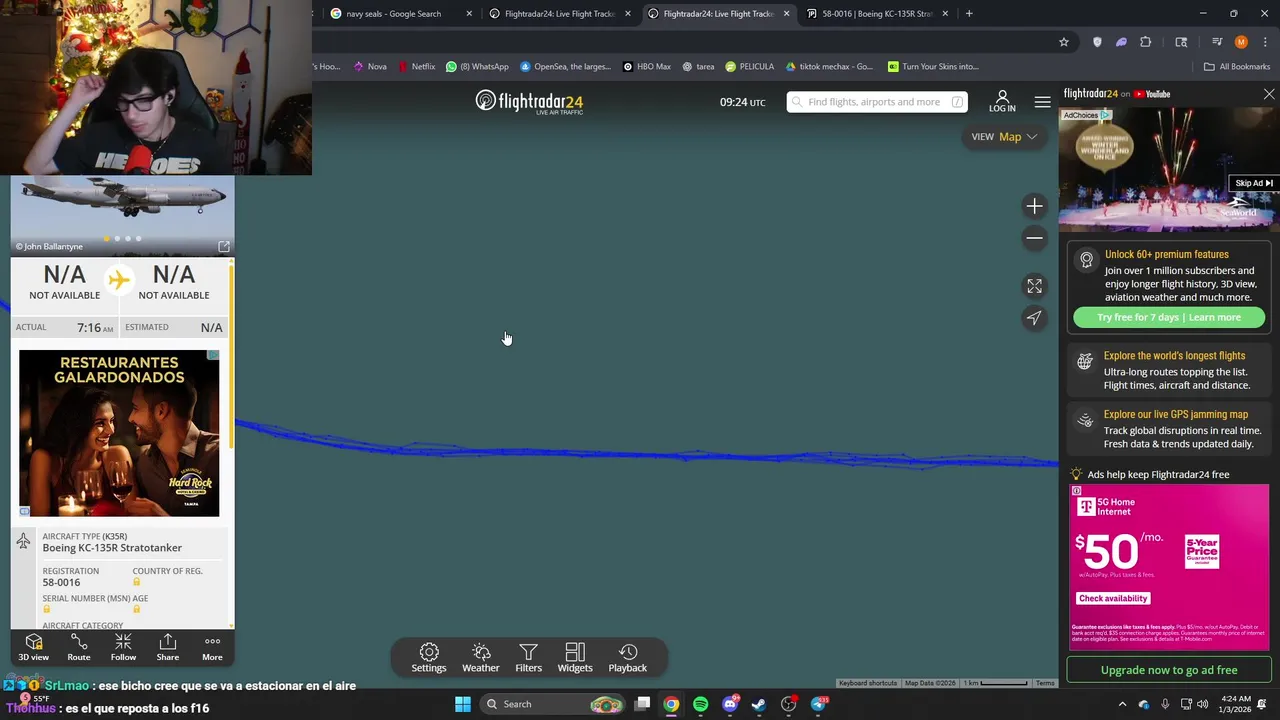Click registration 58-0016 text
This screenshot has height=720, width=1280.
[x=61, y=582]
